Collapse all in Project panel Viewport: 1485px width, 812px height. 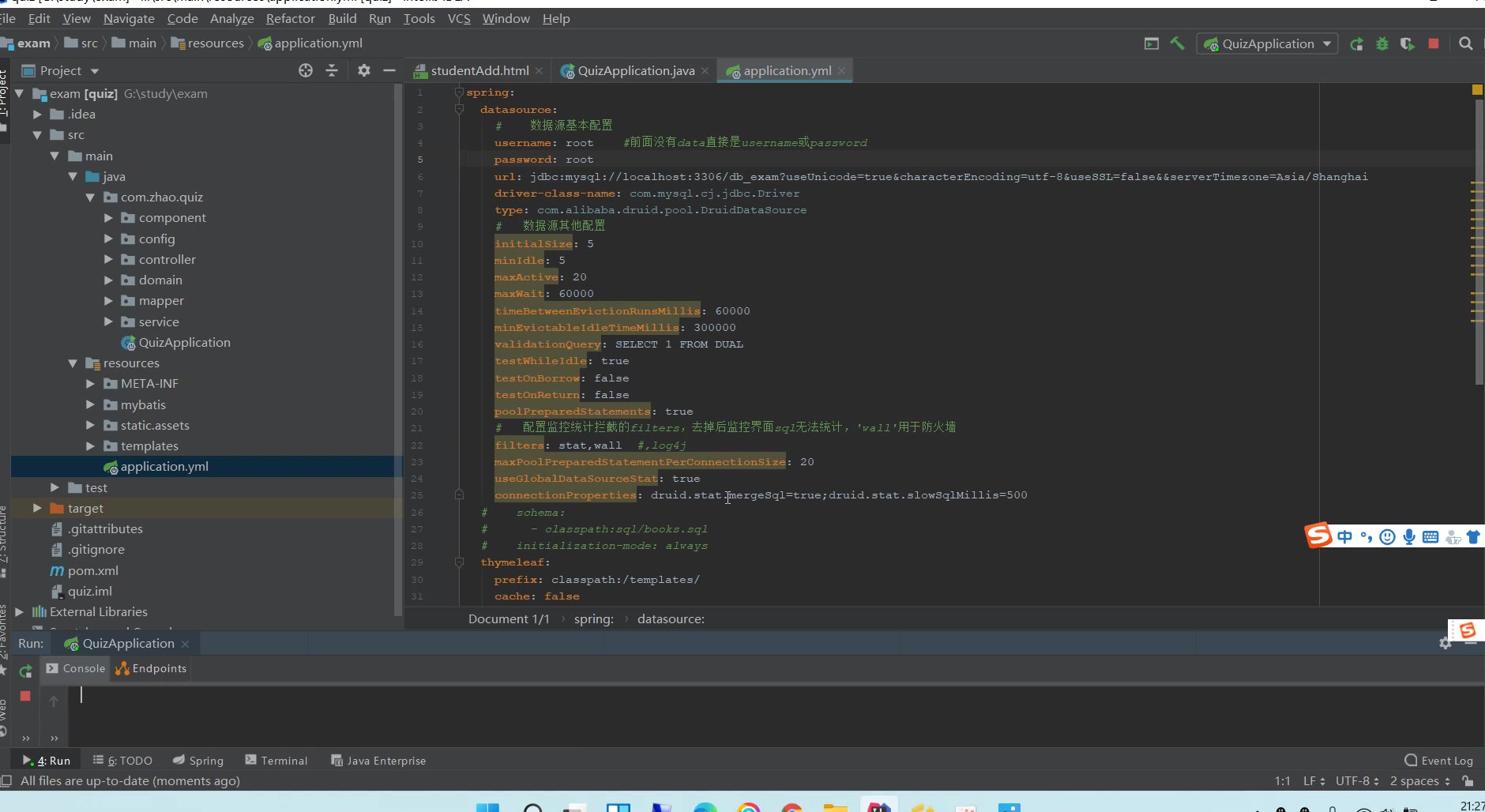[332, 71]
